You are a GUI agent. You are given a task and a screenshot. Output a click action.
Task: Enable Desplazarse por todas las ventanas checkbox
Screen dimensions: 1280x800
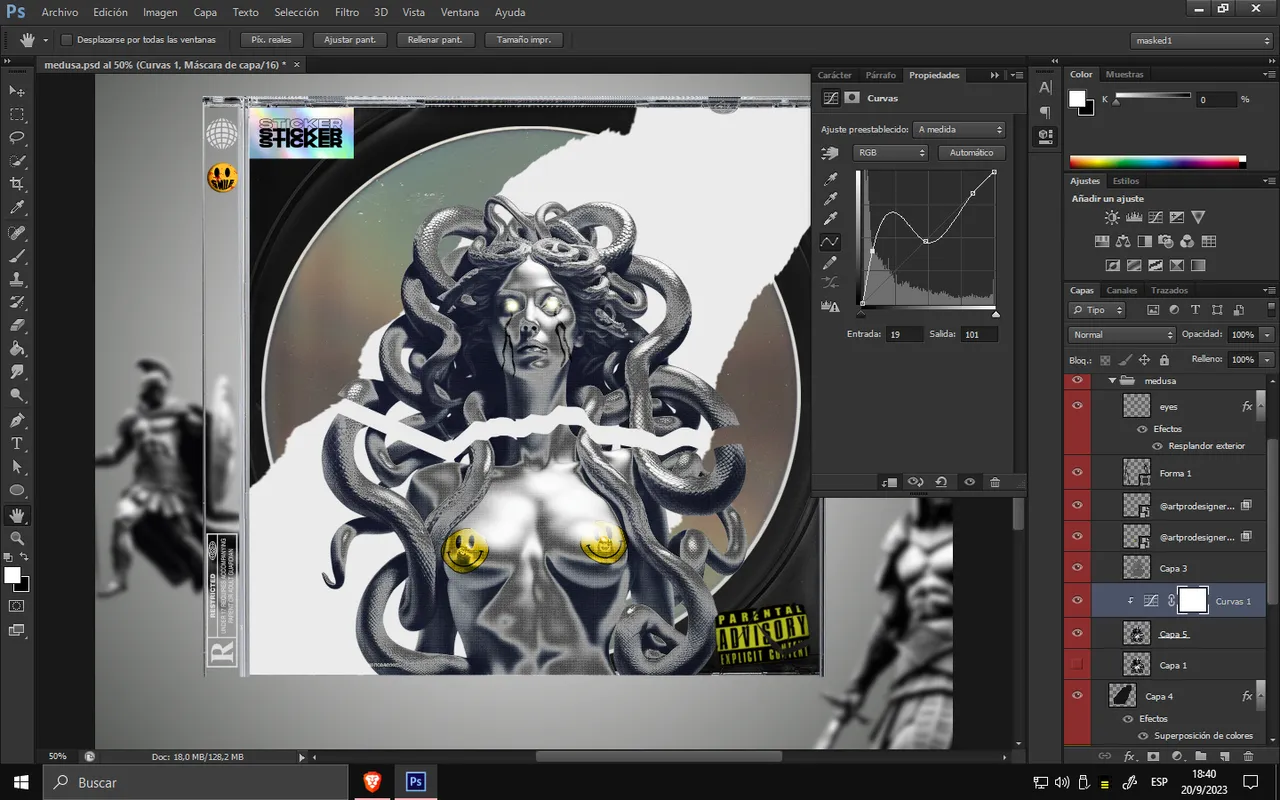click(67, 40)
